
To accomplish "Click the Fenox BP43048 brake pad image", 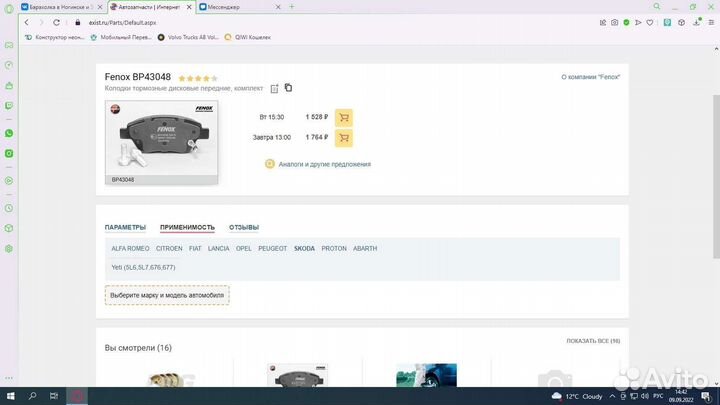I will tap(162, 141).
